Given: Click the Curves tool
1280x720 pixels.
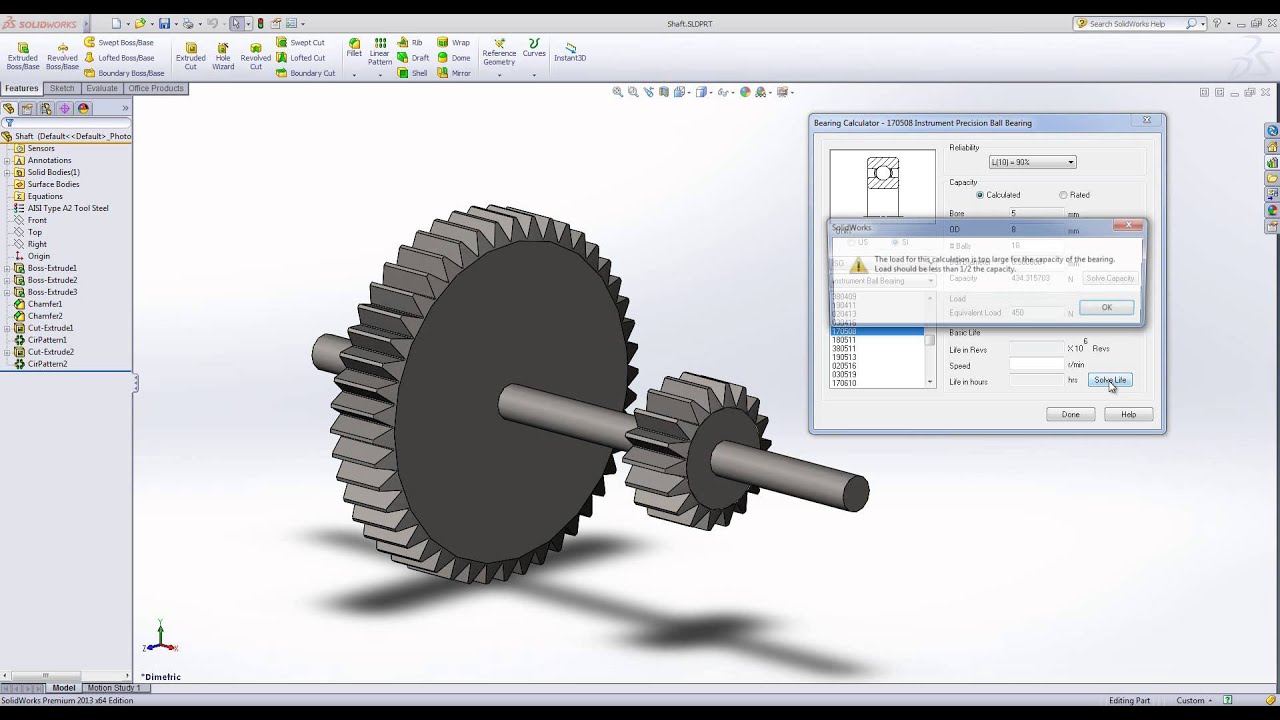Looking at the screenshot, I should [x=534, y=48].
